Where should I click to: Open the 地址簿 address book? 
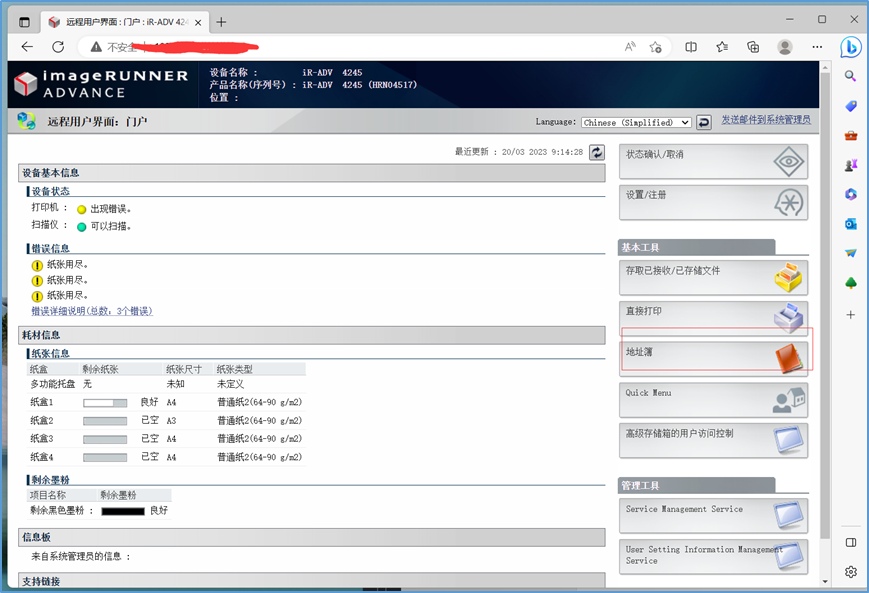click(x=713, y=357)
